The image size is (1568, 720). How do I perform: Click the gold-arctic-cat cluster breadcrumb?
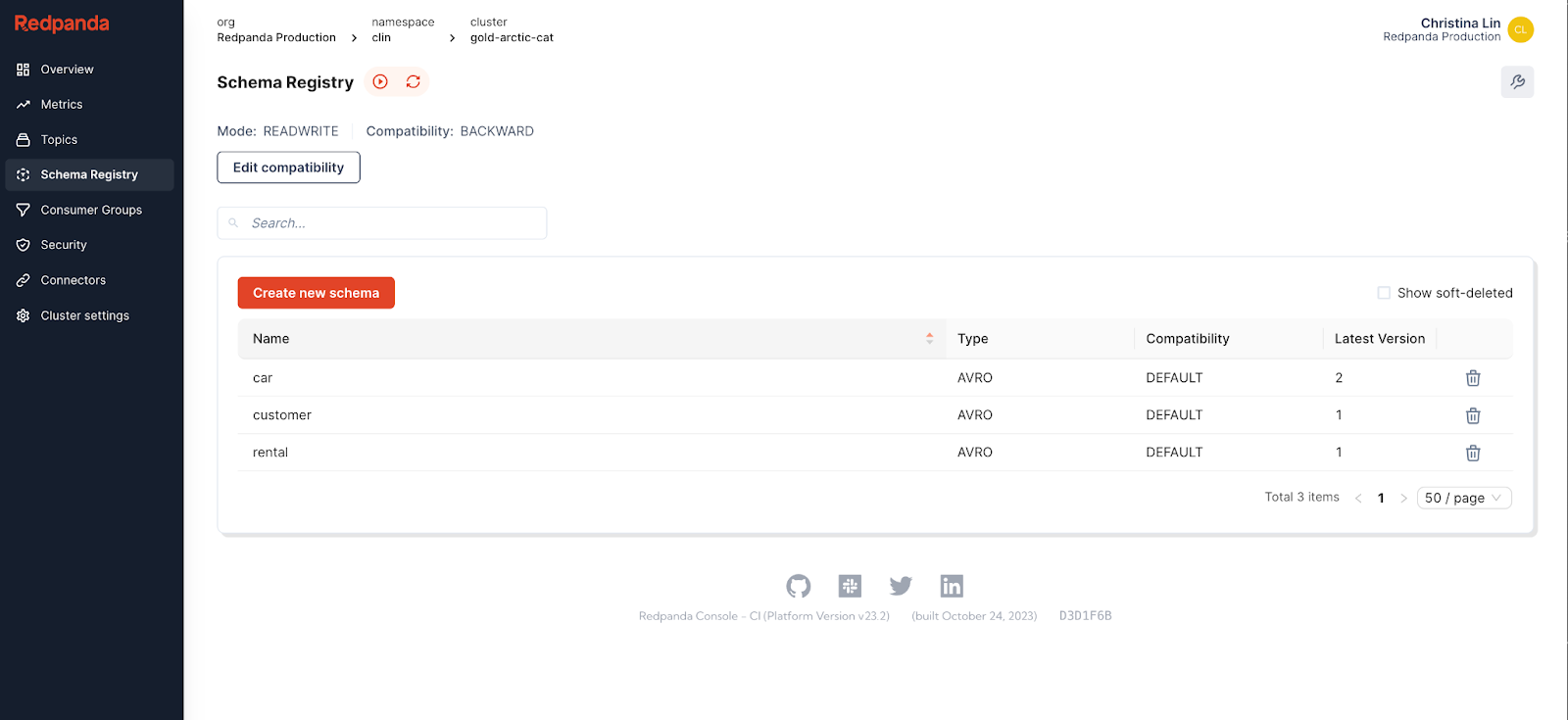(x=512, y=37)
